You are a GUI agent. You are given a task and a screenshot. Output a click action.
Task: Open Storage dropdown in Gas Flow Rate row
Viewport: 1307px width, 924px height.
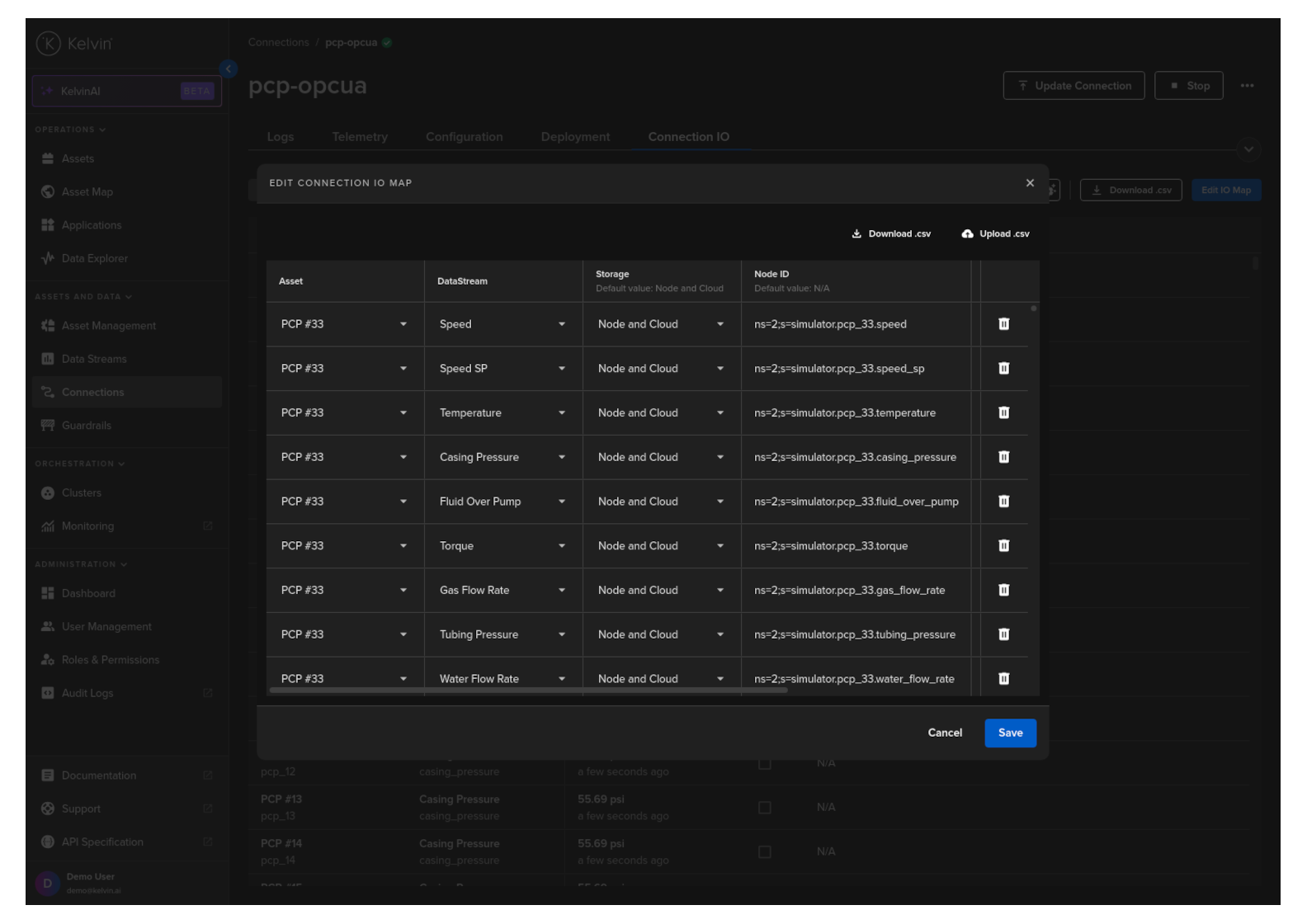click(x=720, y=590)
